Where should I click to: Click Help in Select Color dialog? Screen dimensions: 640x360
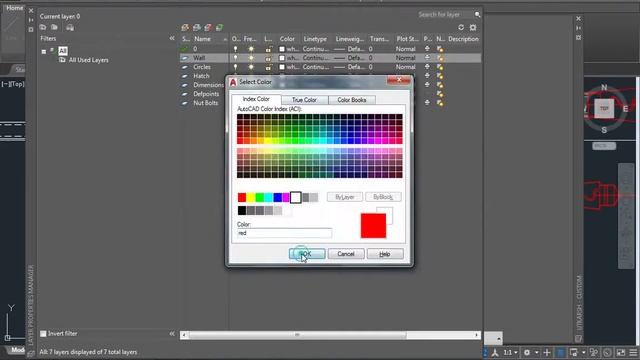385,254
